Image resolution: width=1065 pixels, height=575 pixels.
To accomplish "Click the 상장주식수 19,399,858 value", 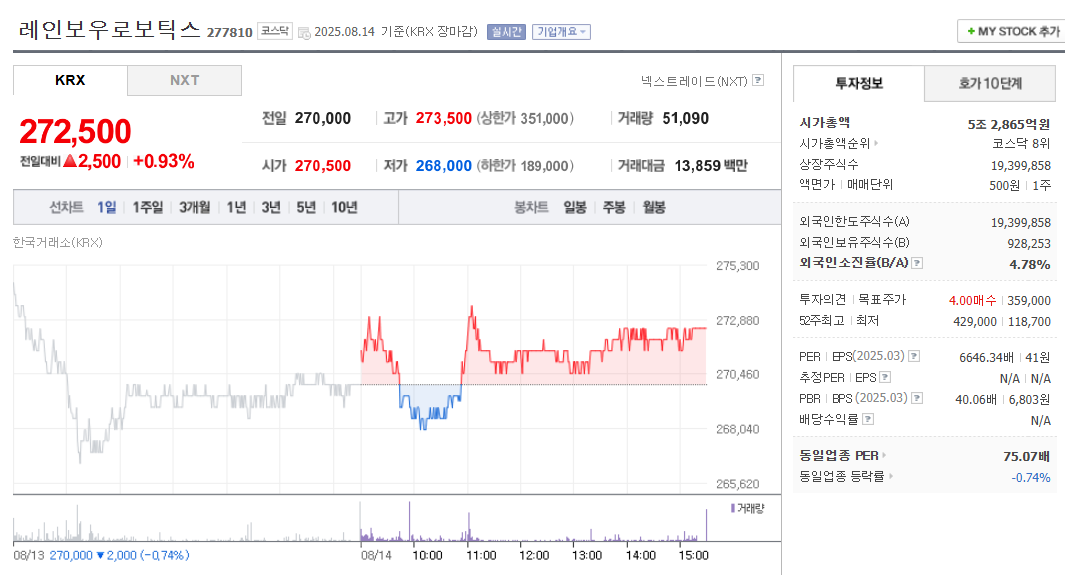I will point(1020,165).
